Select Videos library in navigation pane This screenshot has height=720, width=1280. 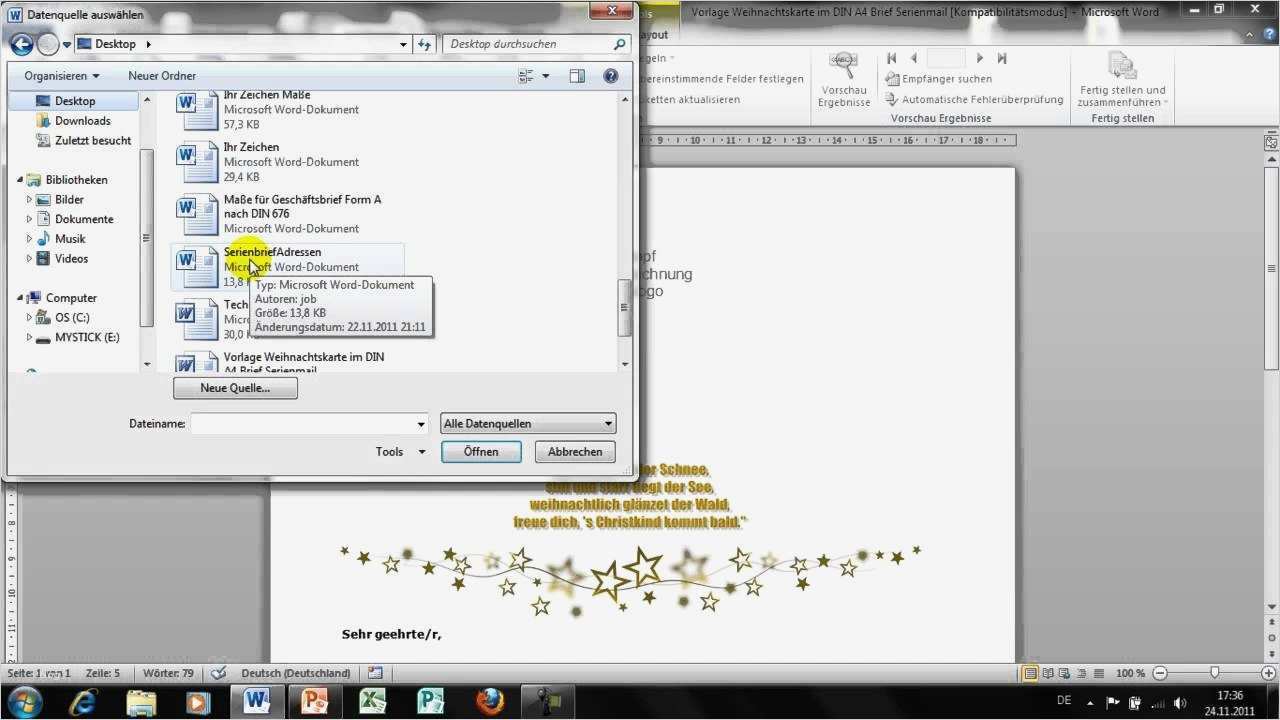point(72,259)
